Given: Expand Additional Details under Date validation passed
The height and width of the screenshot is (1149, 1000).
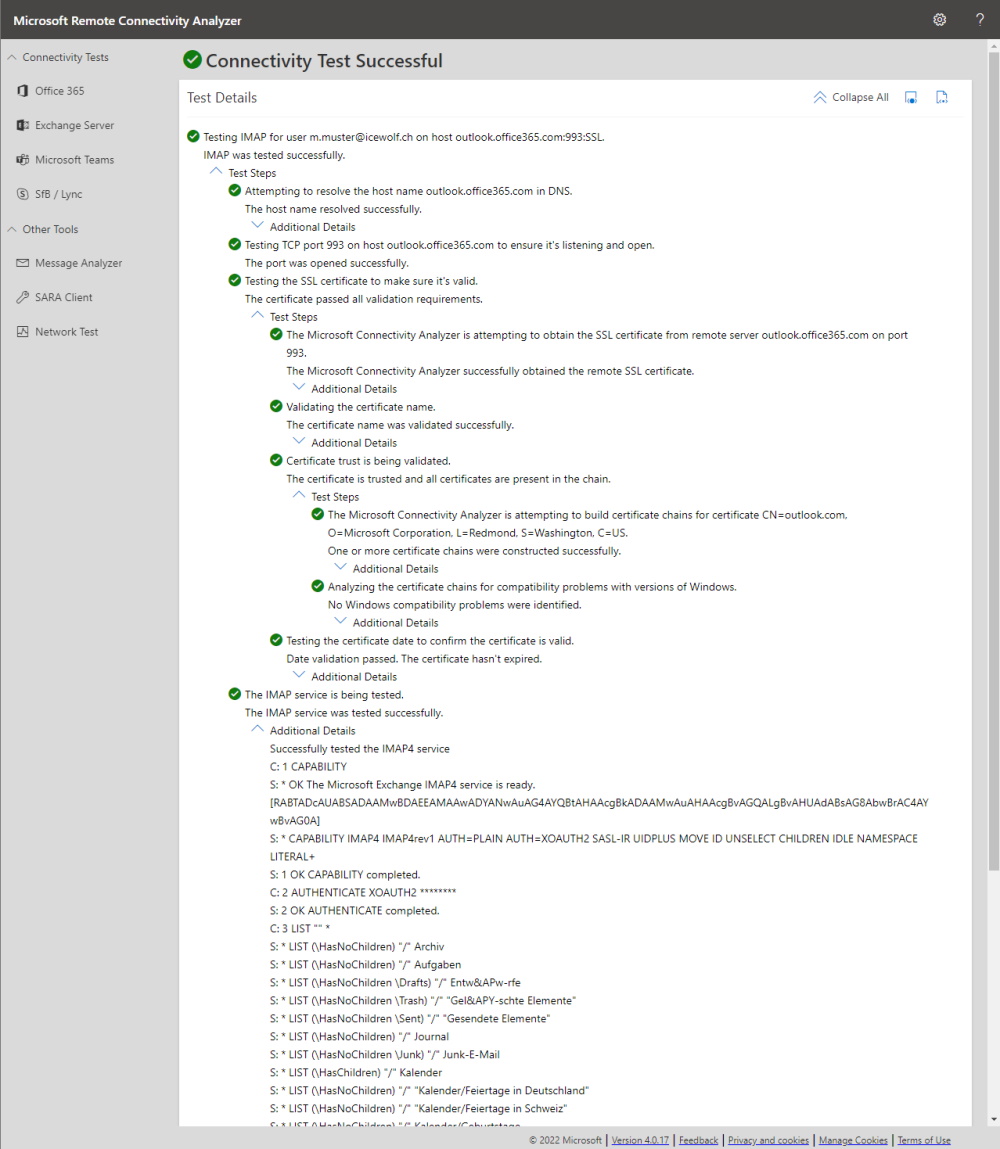Looking at the screenshot, I should click(x=299, y=675).
